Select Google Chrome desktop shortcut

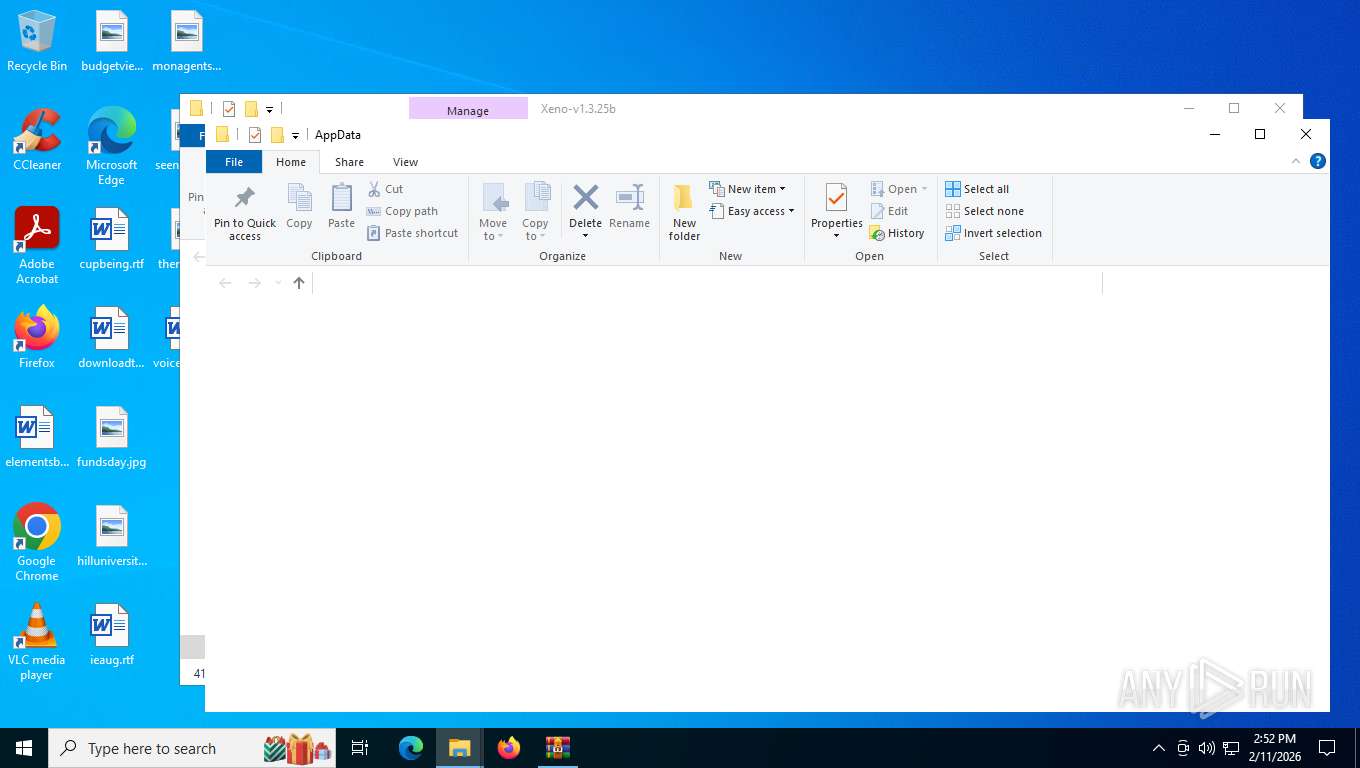point(37,543)
